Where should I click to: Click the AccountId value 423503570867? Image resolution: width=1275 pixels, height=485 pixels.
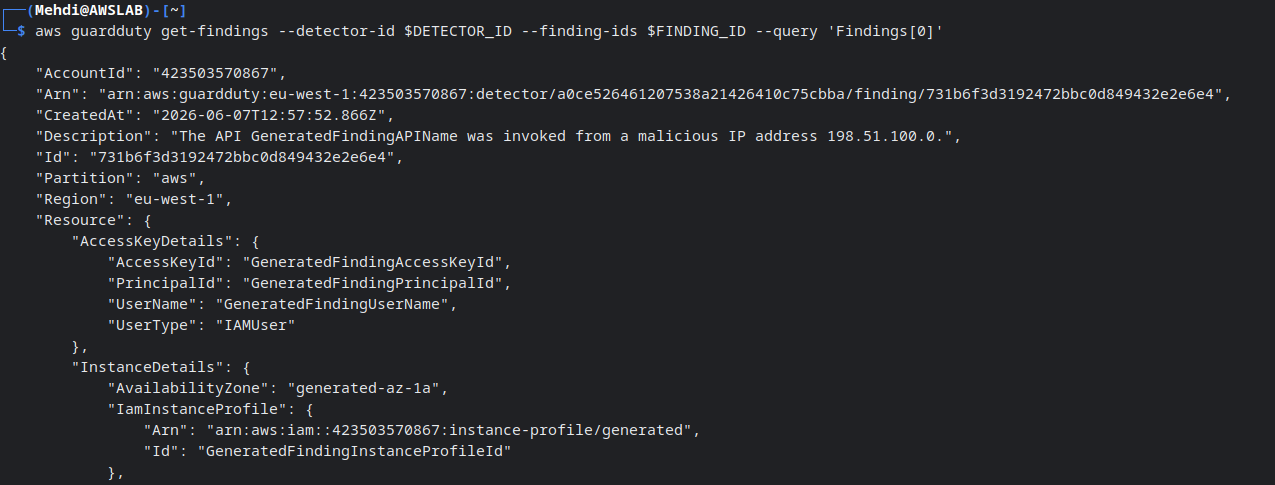pyautogui.click(x=219, y=73)
